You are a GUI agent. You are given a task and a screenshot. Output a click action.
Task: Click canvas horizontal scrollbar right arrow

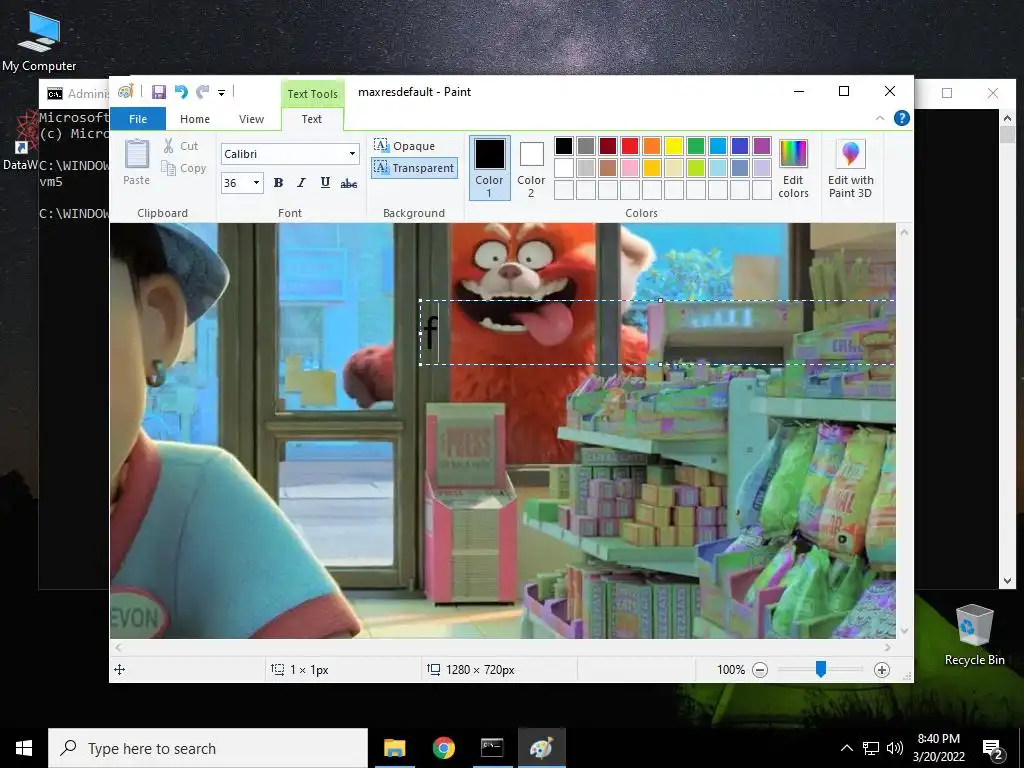(888, 647)
